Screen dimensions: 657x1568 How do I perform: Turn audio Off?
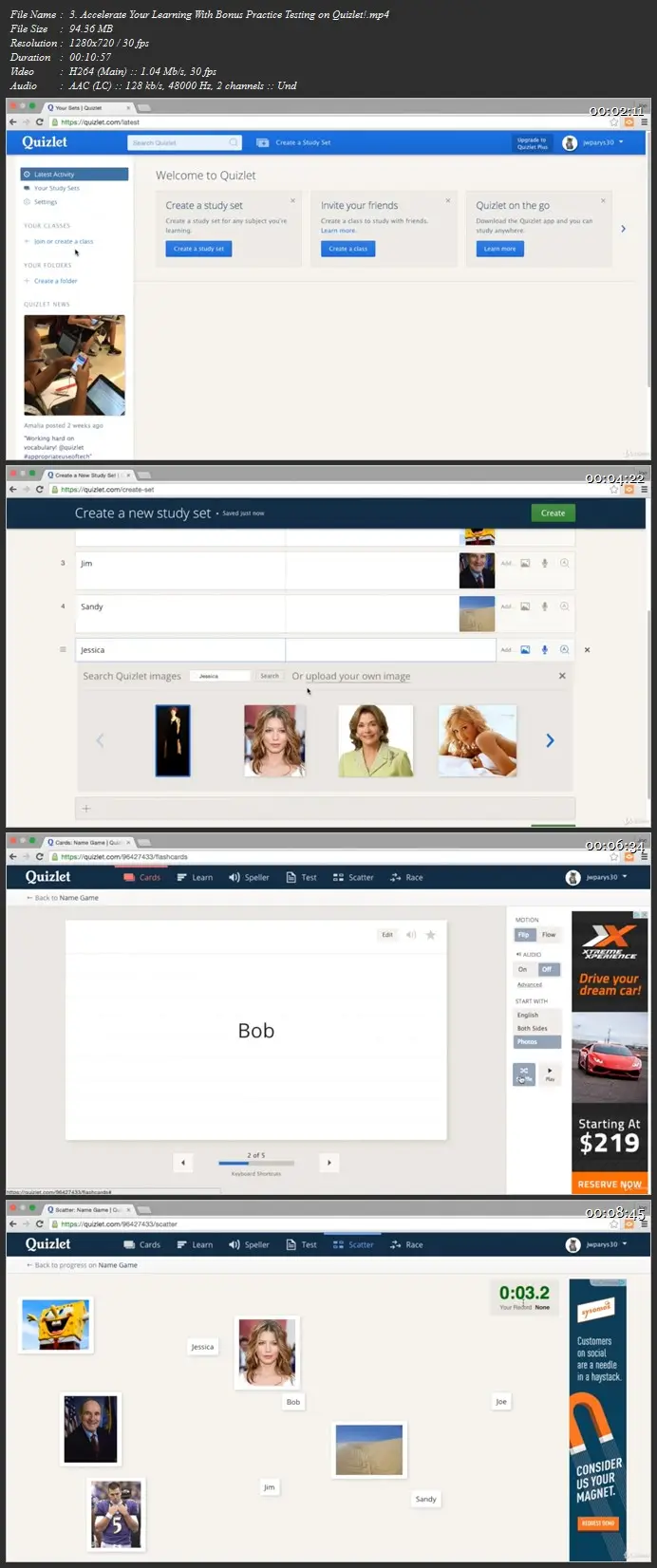coord(548,969)
